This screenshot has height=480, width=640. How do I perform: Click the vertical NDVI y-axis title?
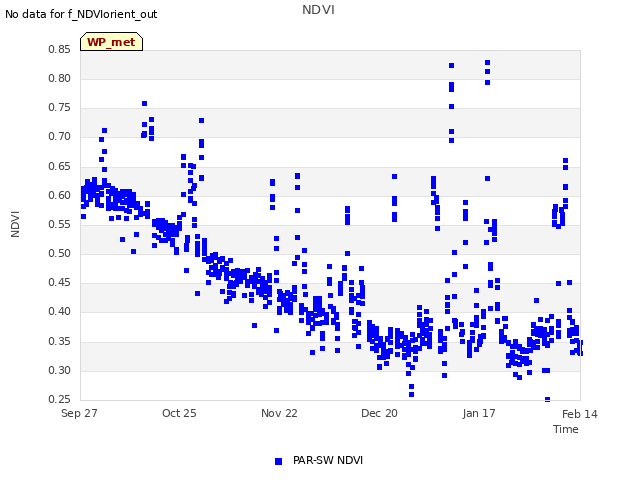pos(15,224)
